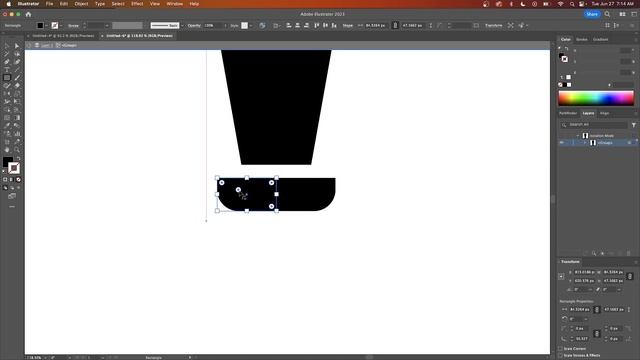Open the Object menu

(81, 4)
